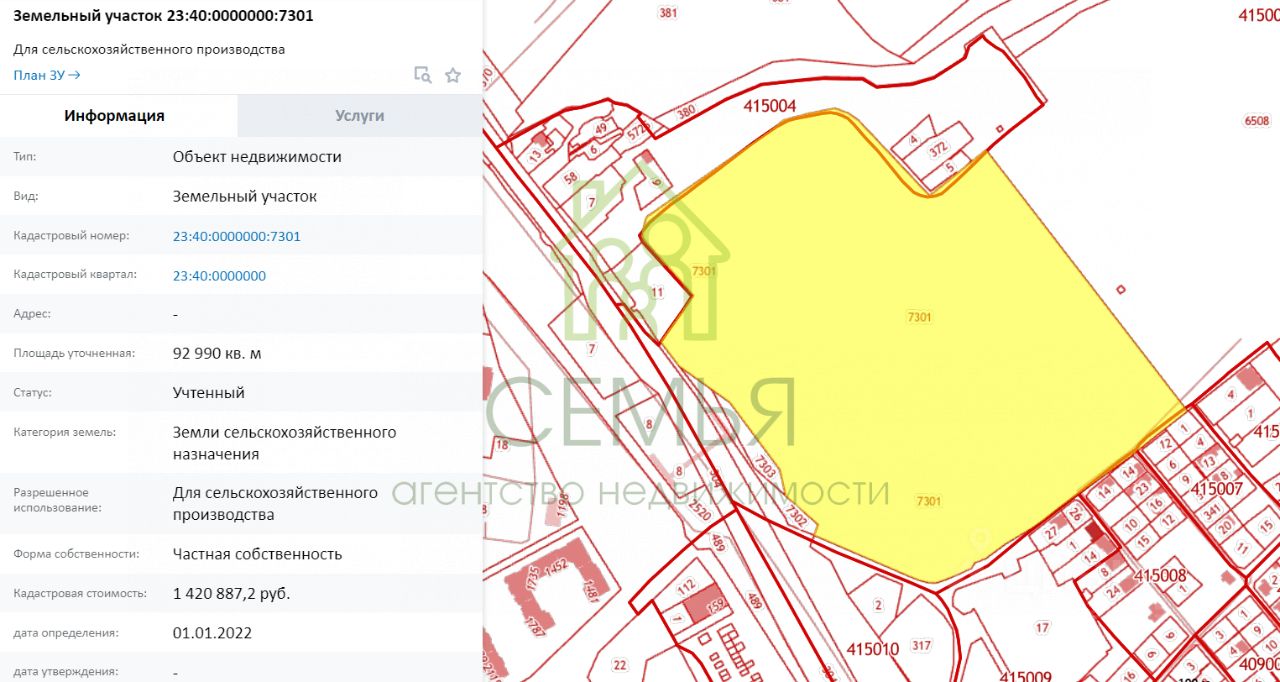
Task: Select parcel 22 on the map
Action: click(x=619, y=665)
